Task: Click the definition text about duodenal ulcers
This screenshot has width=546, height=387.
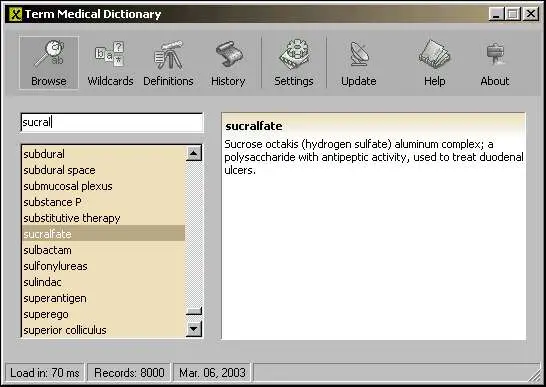Action: click(x=374, y=157)
